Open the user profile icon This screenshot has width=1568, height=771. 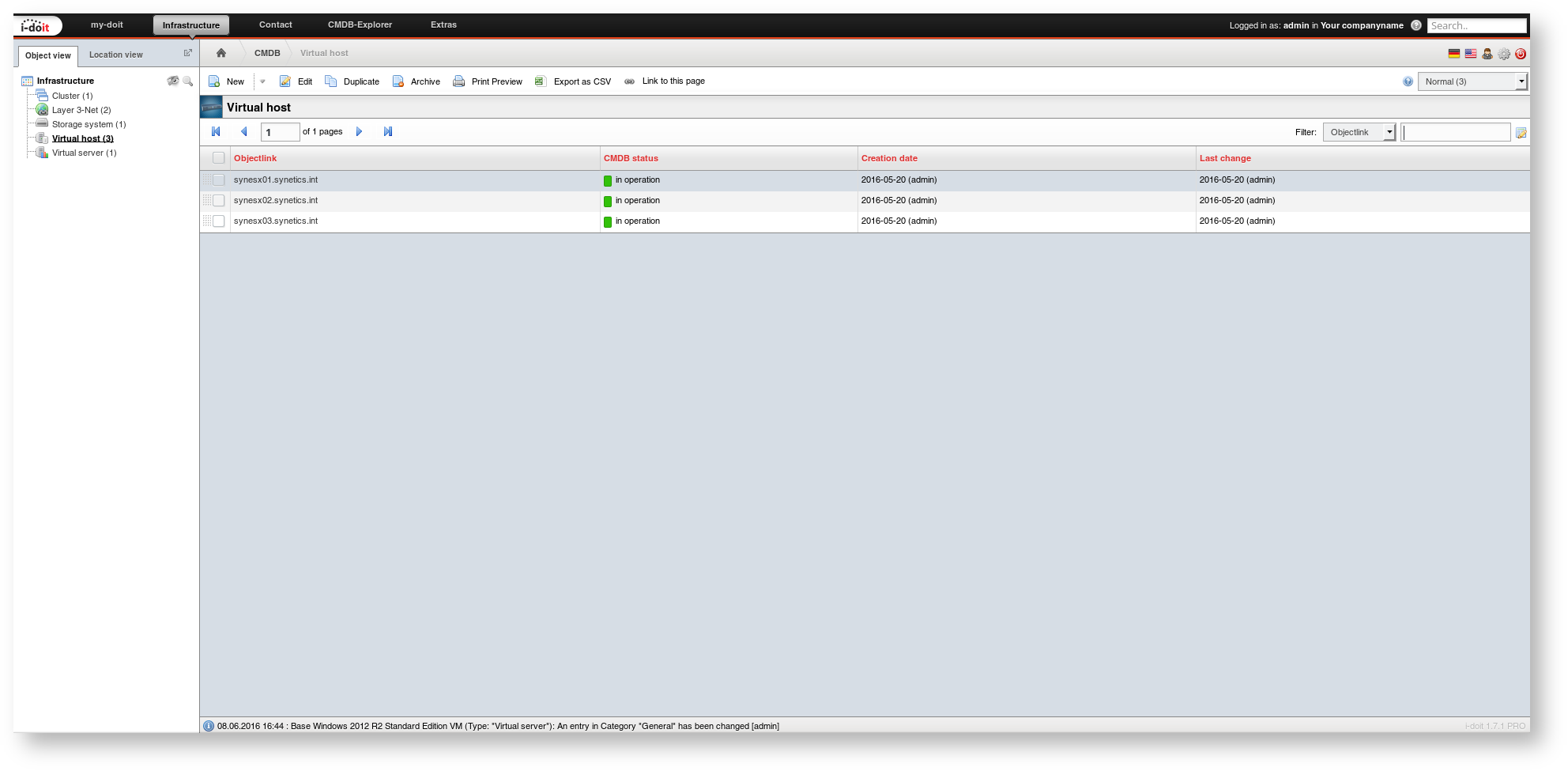(x=1487, y=54)
